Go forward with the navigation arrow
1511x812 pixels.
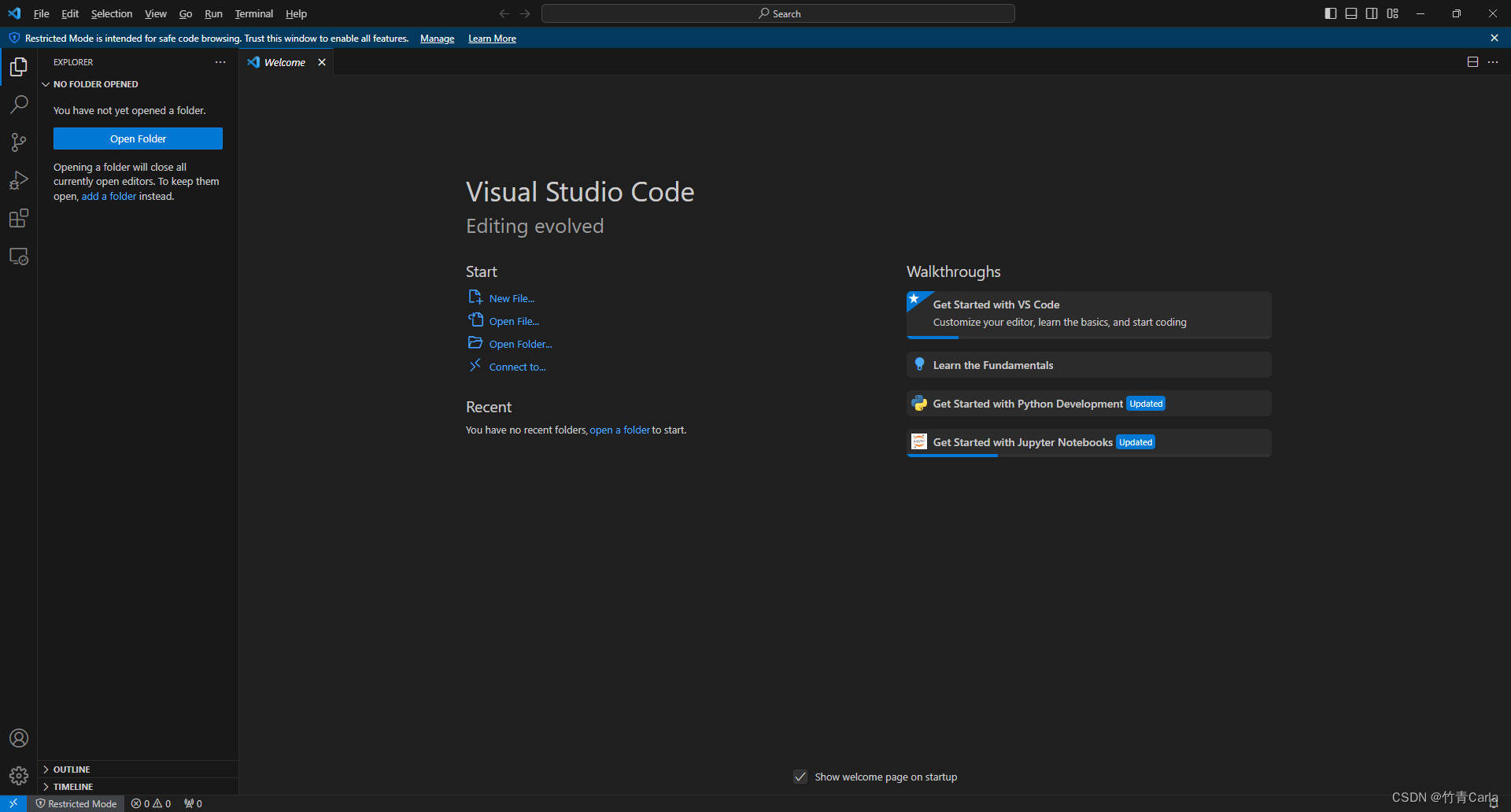pyautogui.click(x=526, y=13)
